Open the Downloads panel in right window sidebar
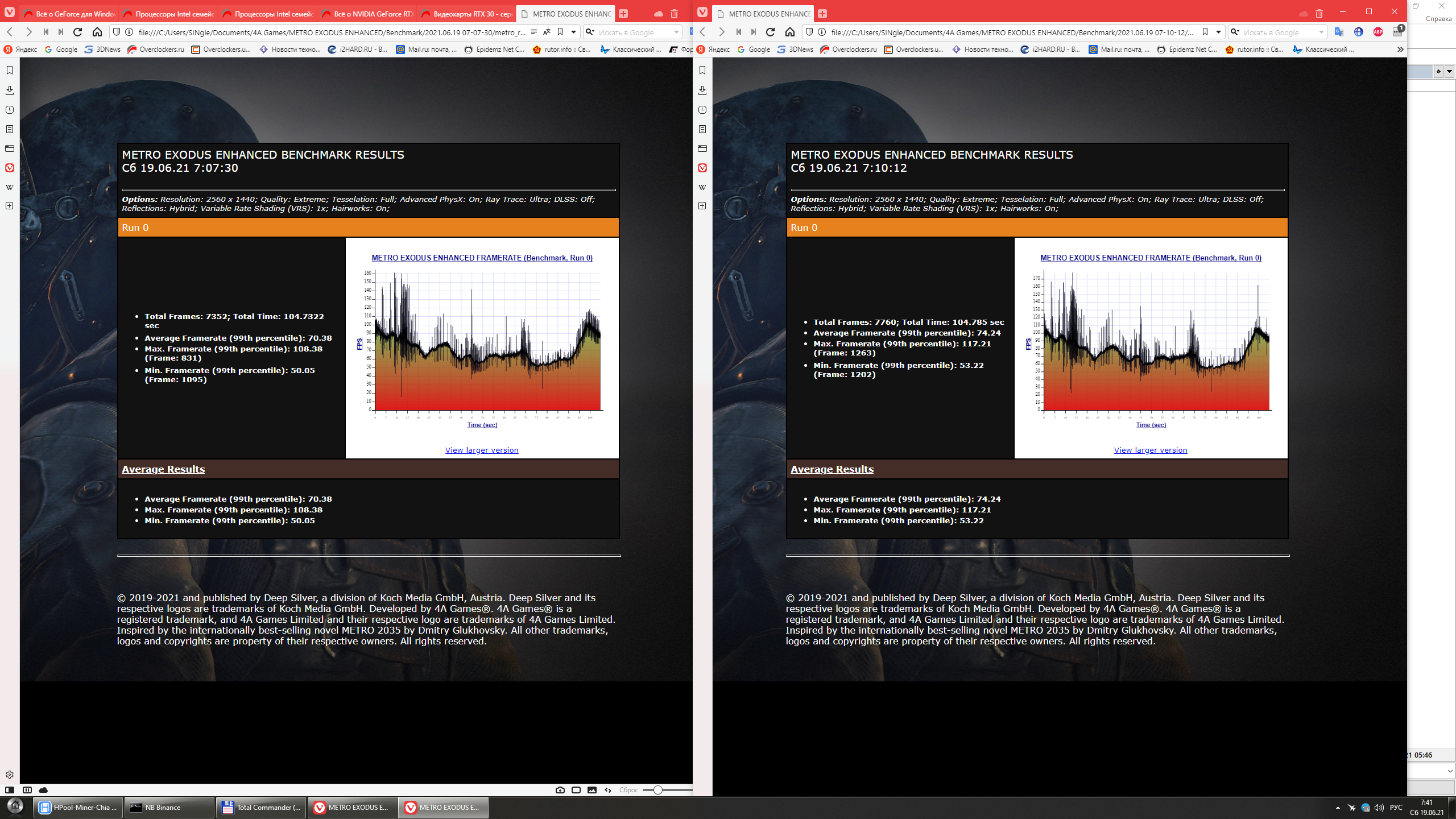This screenshot has height=819, width=1456. click(702, 90)
